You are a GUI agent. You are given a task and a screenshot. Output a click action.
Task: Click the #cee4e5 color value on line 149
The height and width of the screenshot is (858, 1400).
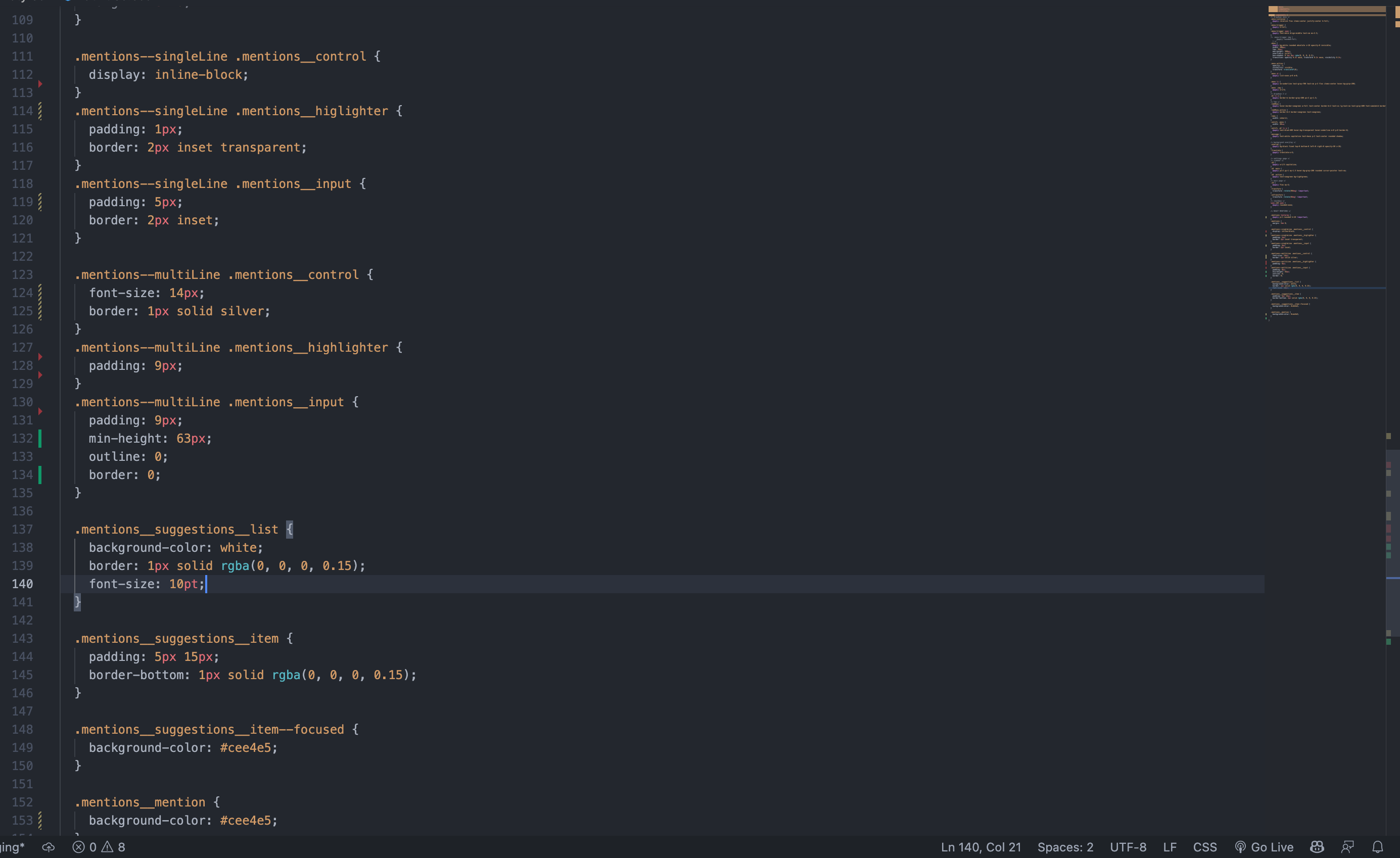(x=247, y=747)
